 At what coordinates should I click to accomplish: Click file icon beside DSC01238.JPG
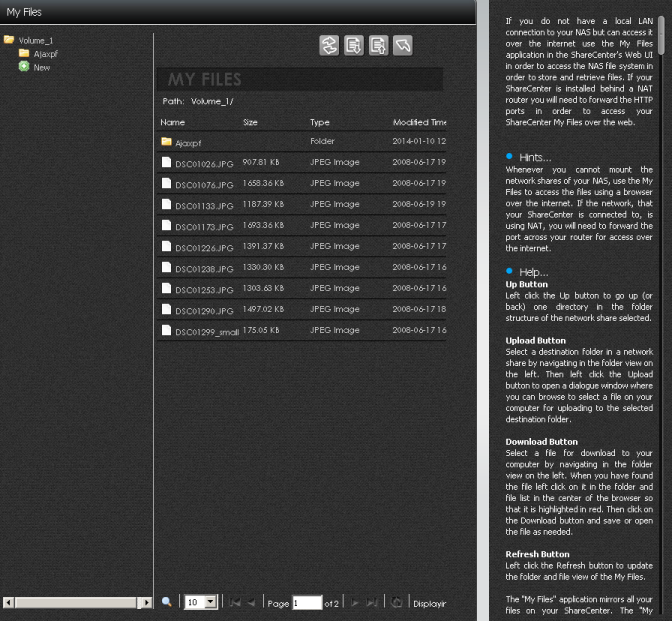pos(166,267)
